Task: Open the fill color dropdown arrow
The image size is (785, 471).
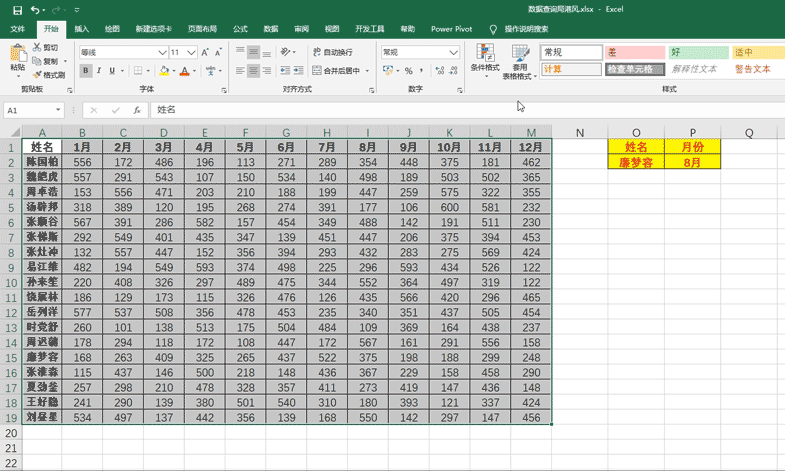Action: point(174,71)
